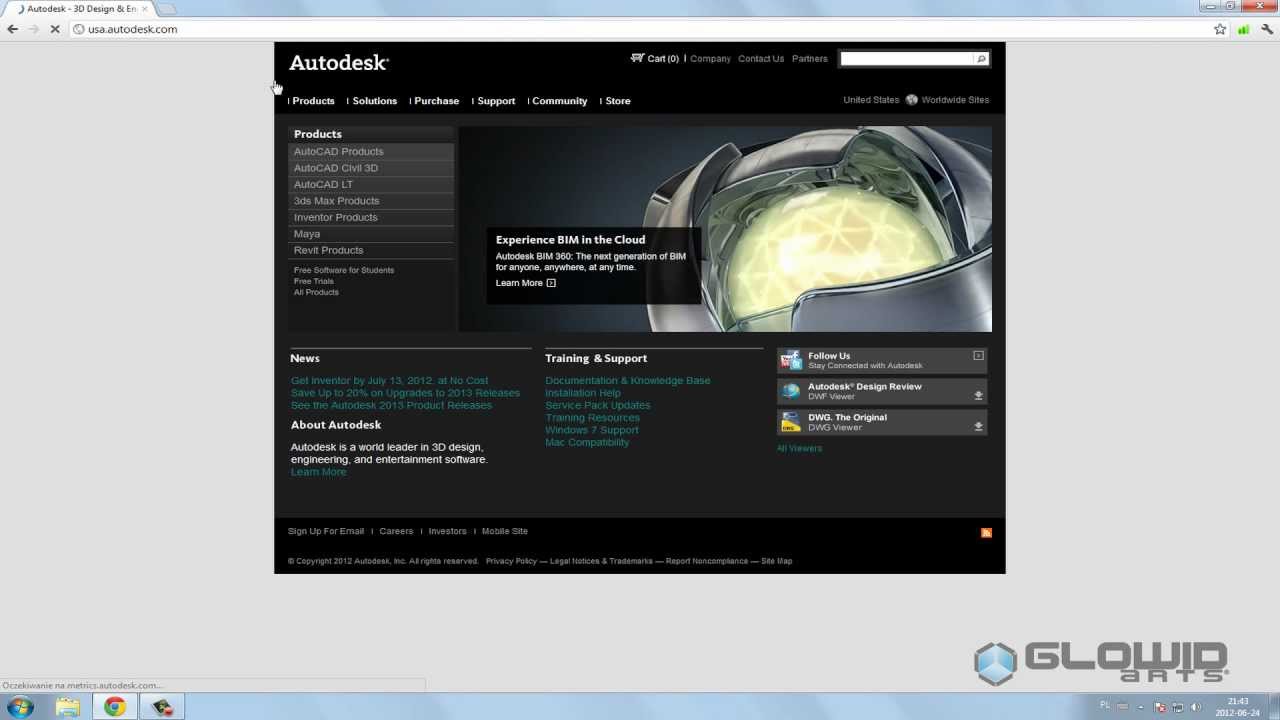Open Windows 7 Support link
1280x720 pixels.
coord(591,430)
